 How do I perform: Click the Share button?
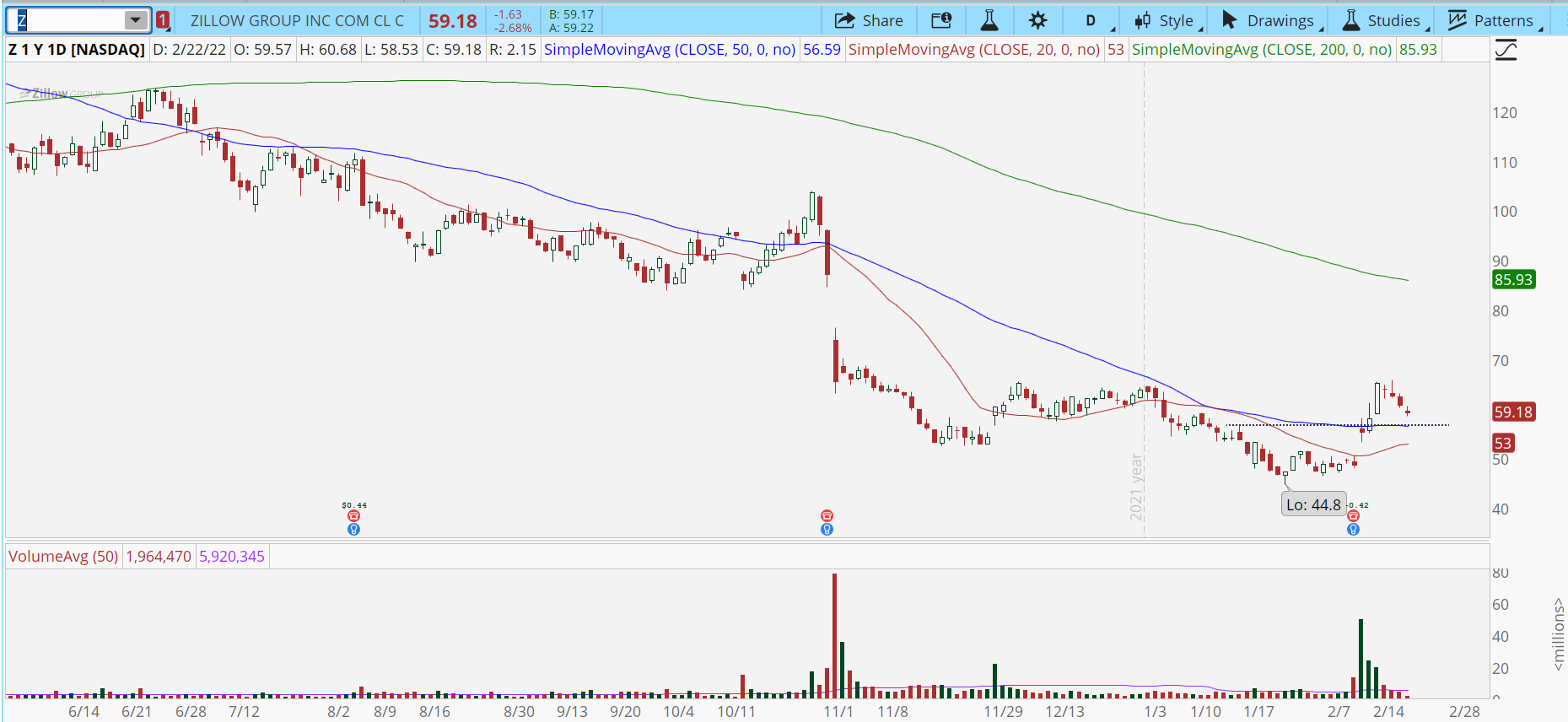coord(869,20)
